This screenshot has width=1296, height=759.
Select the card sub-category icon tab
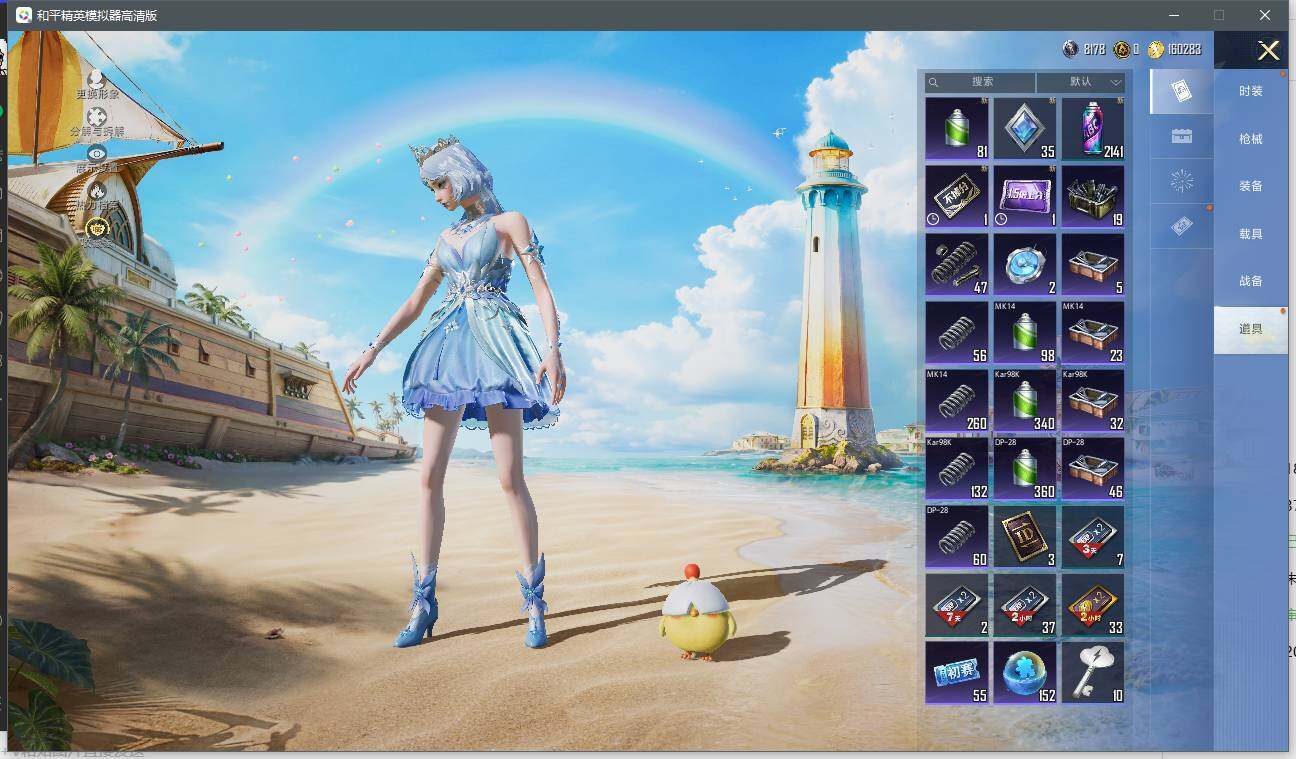[1181, 91]
